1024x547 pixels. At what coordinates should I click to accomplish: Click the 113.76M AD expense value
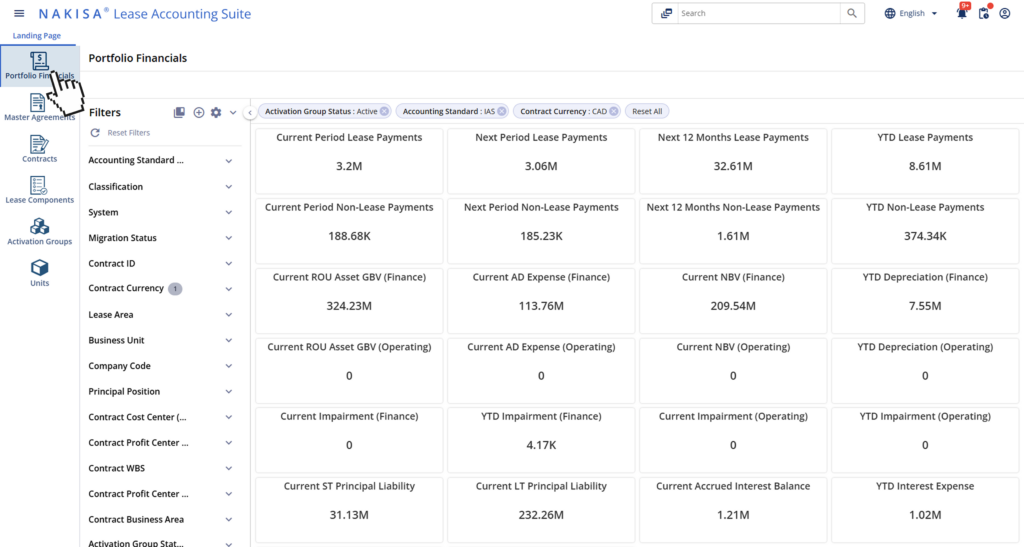(x=541, y=305)
